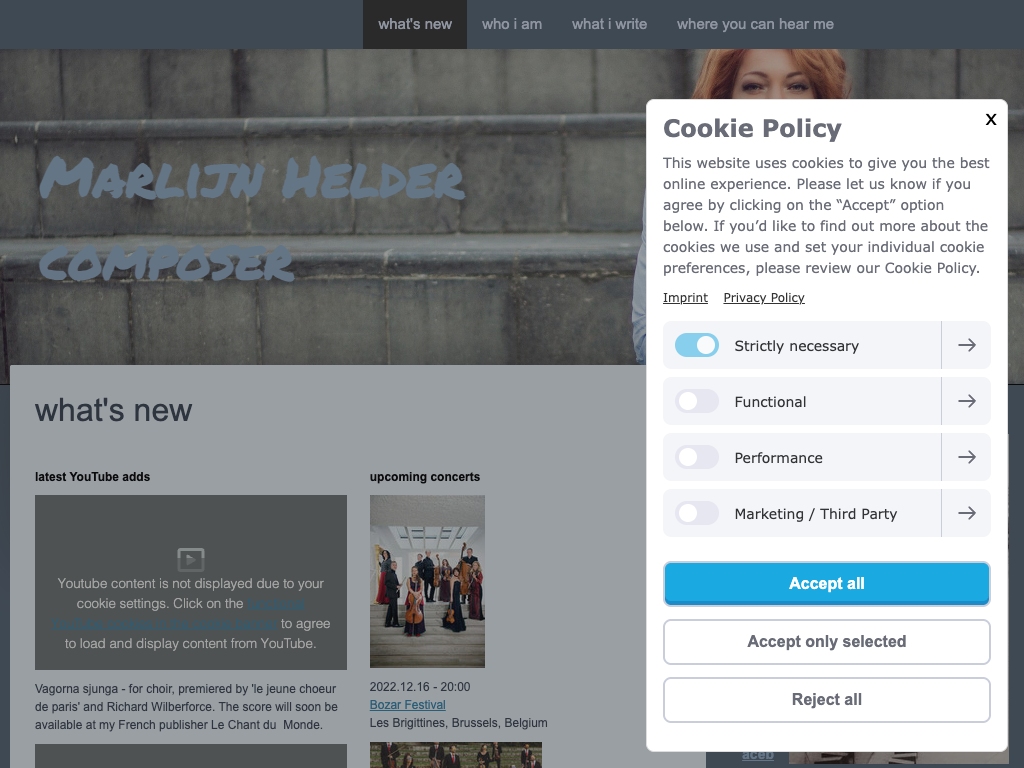
Task: Click Accept only selected button
Action: tap(827, 642)
